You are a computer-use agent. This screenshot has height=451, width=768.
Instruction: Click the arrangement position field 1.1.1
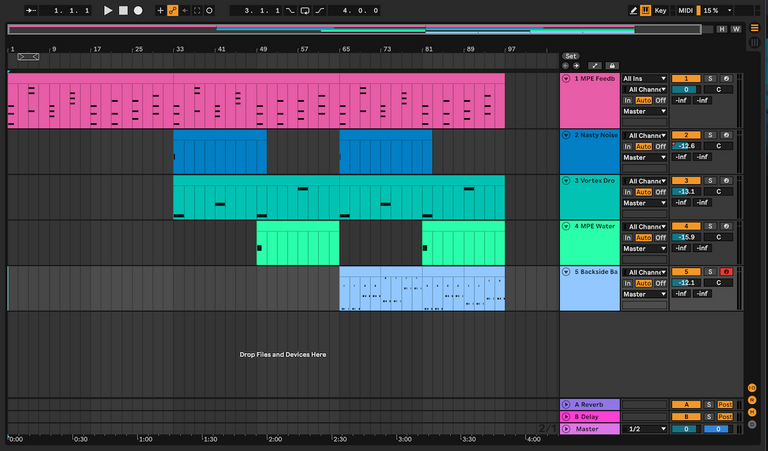point(65,10)
